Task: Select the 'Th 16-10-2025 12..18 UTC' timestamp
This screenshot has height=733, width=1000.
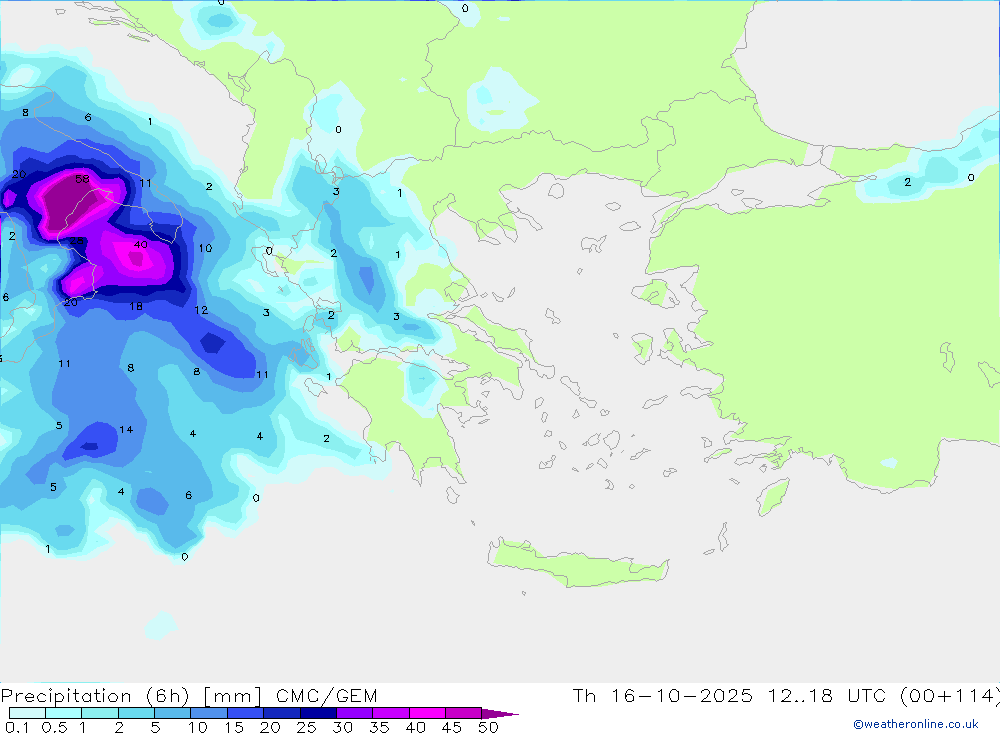Action: point(732,695)
